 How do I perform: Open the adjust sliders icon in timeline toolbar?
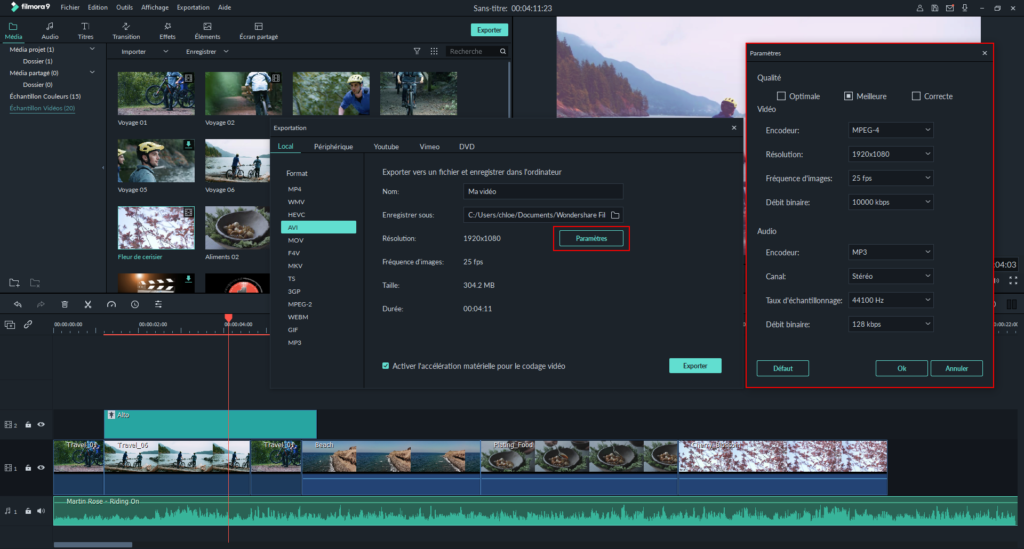(158, 304)
